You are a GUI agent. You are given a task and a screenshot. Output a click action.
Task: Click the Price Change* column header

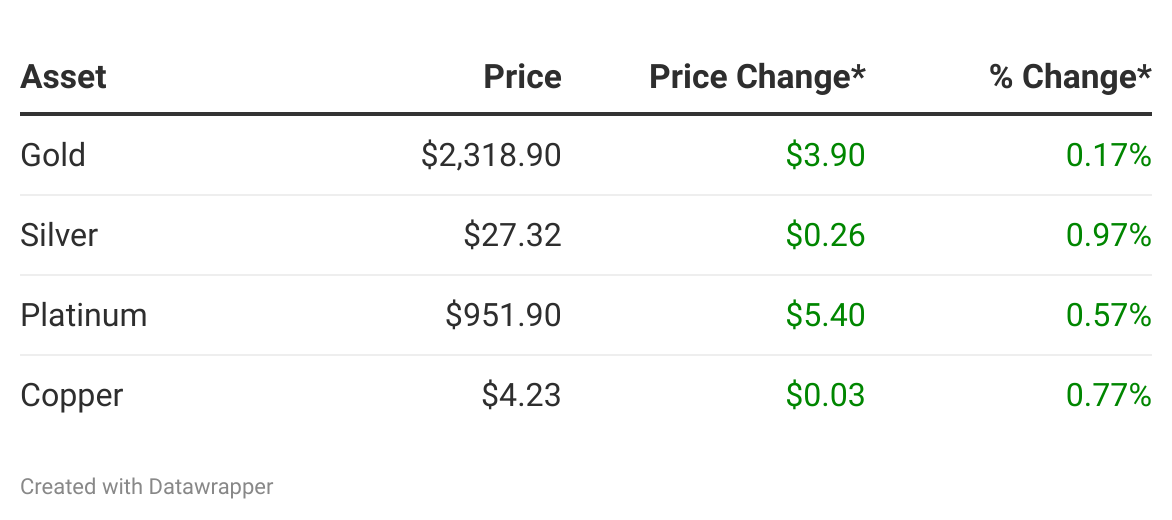(757, 77)
